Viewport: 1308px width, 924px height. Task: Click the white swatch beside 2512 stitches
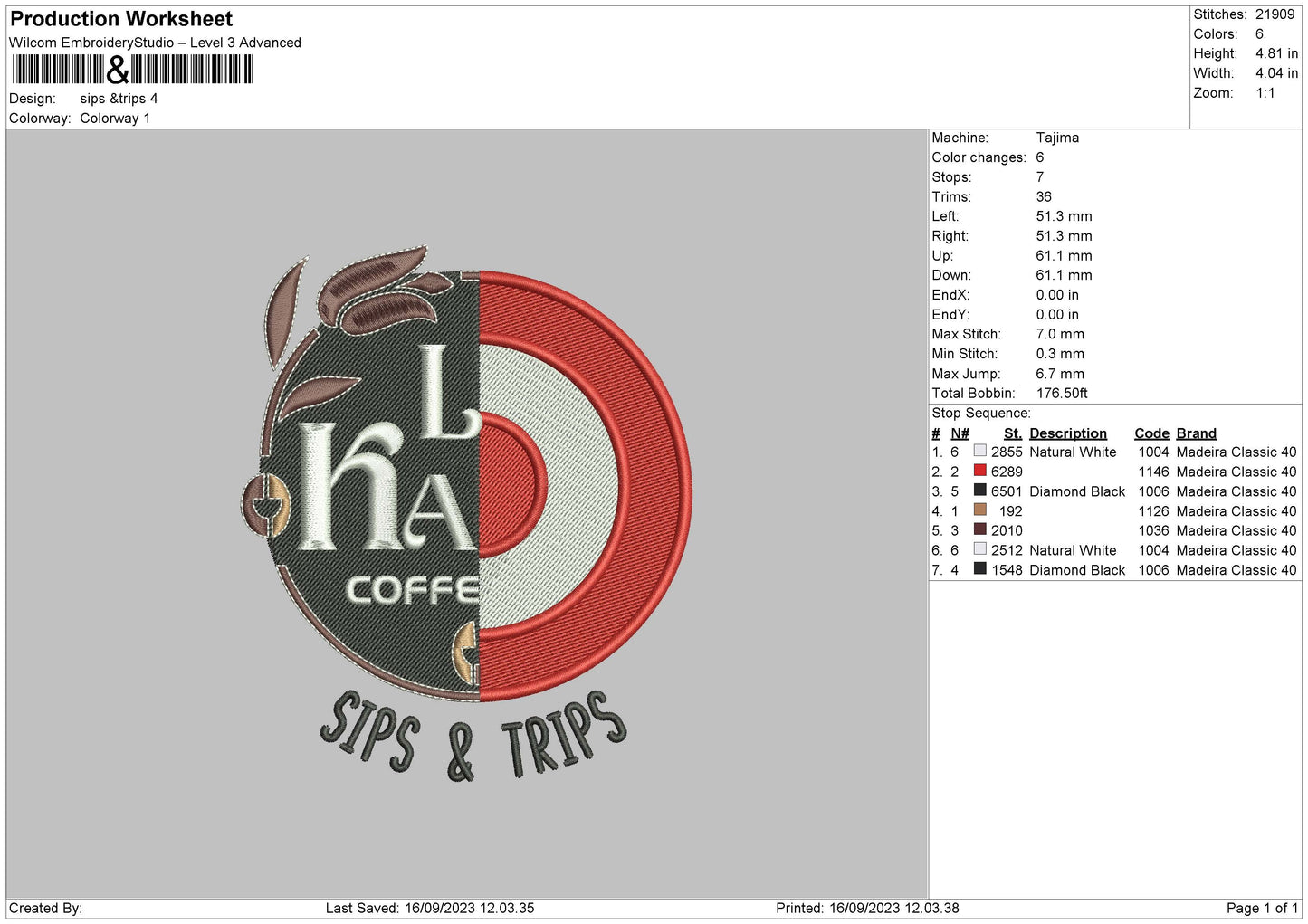pyautogui.click(x=979, y=549)
